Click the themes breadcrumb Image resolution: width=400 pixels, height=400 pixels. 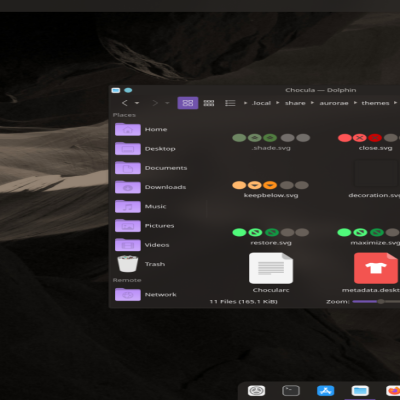[375, 103]
